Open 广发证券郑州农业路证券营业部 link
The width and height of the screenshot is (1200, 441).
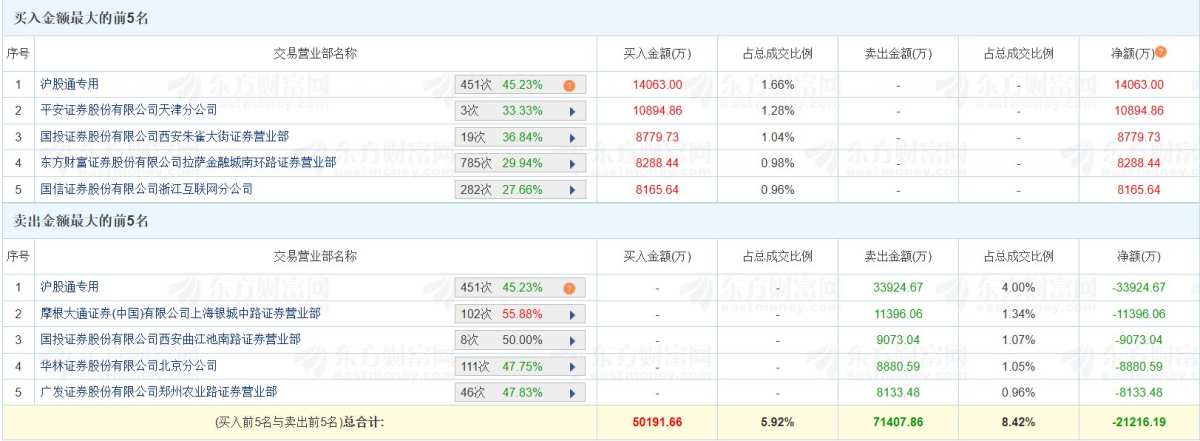(x=159, y=391)
